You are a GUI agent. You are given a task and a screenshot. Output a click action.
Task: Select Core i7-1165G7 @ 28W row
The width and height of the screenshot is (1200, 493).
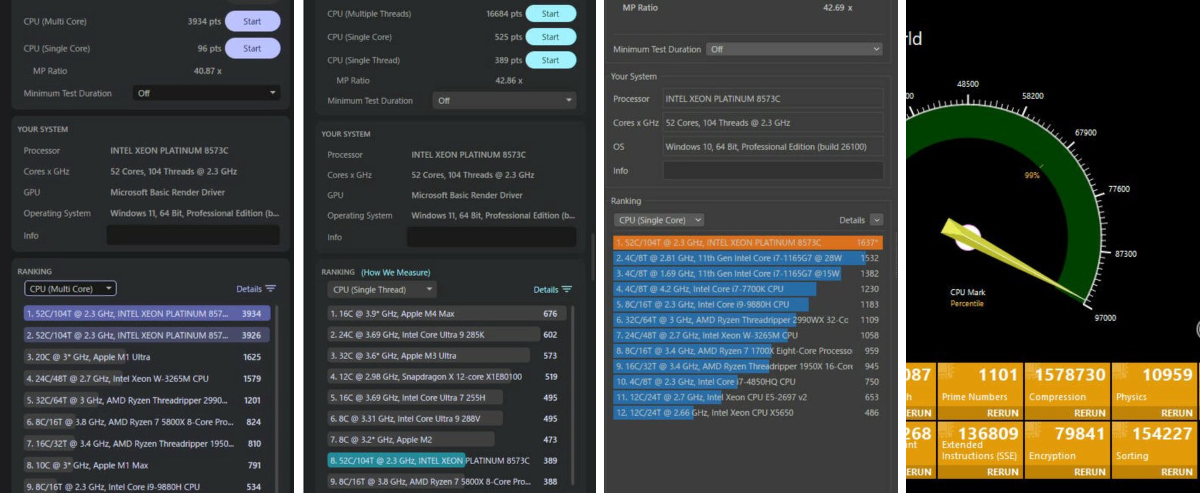[x=749, y=258]
